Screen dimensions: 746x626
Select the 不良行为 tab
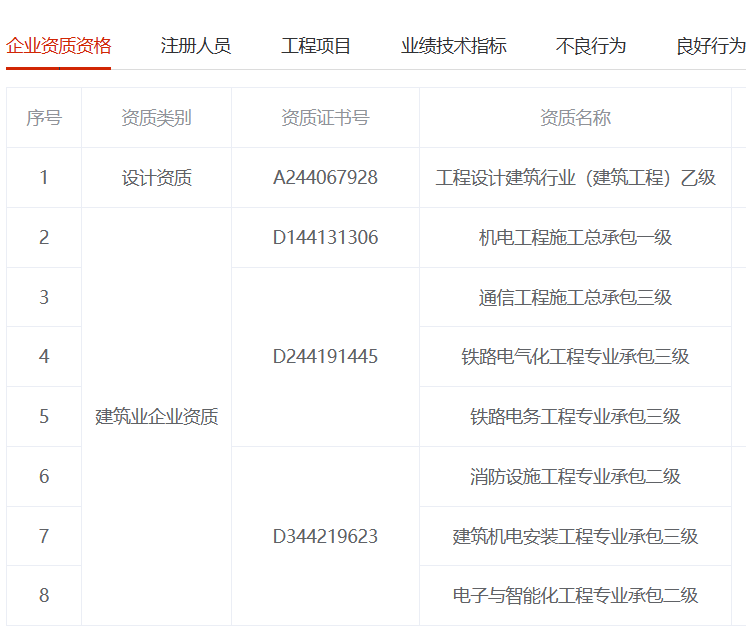point(591,46)
